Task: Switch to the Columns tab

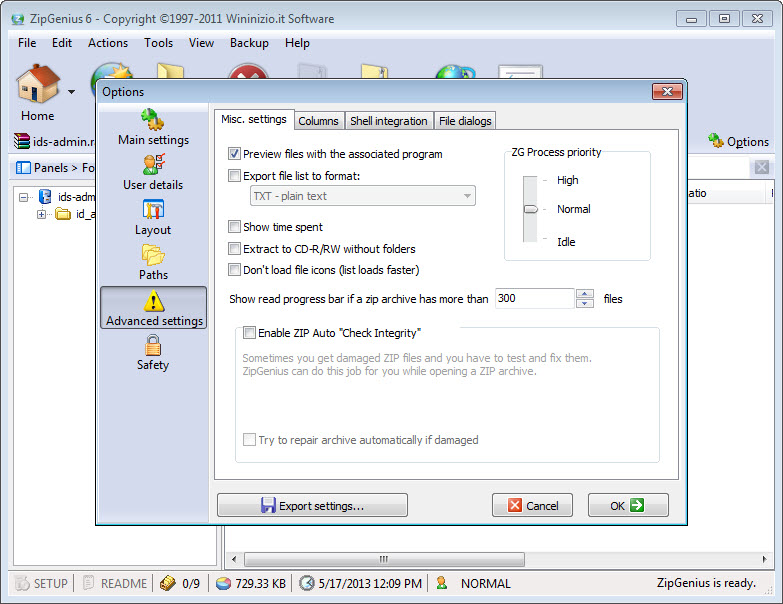Action: [x=318, y=121]
